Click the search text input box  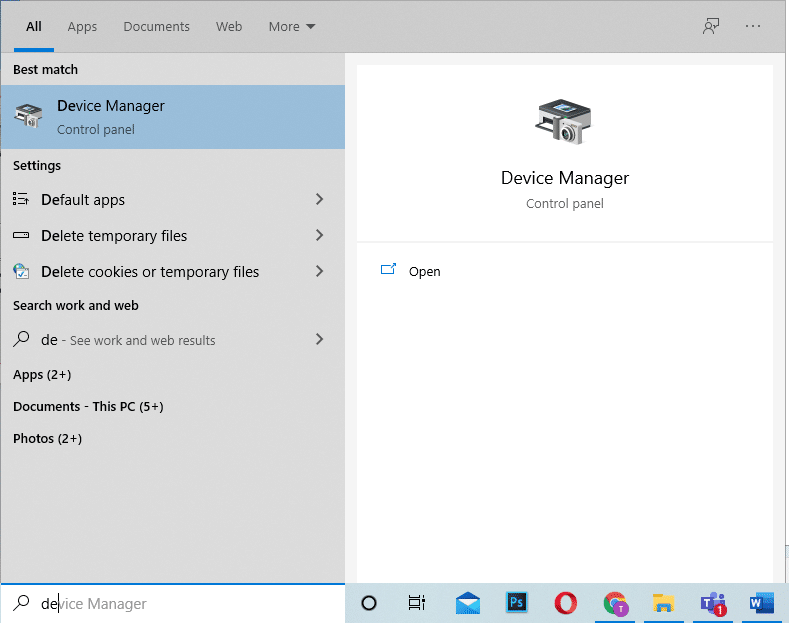point(180,604)
